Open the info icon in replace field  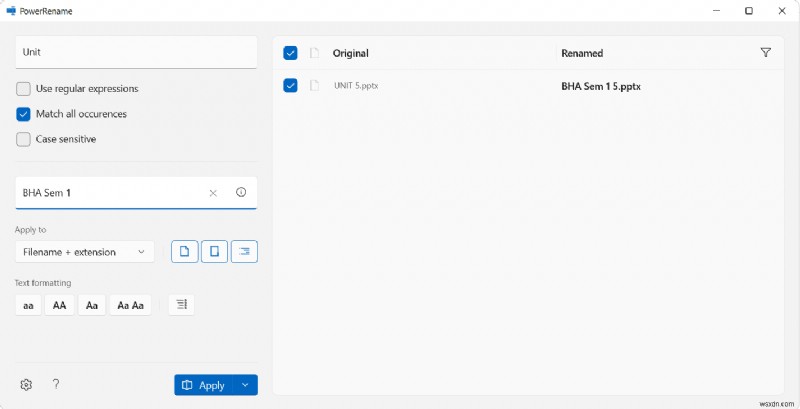(x=241, y=192)
